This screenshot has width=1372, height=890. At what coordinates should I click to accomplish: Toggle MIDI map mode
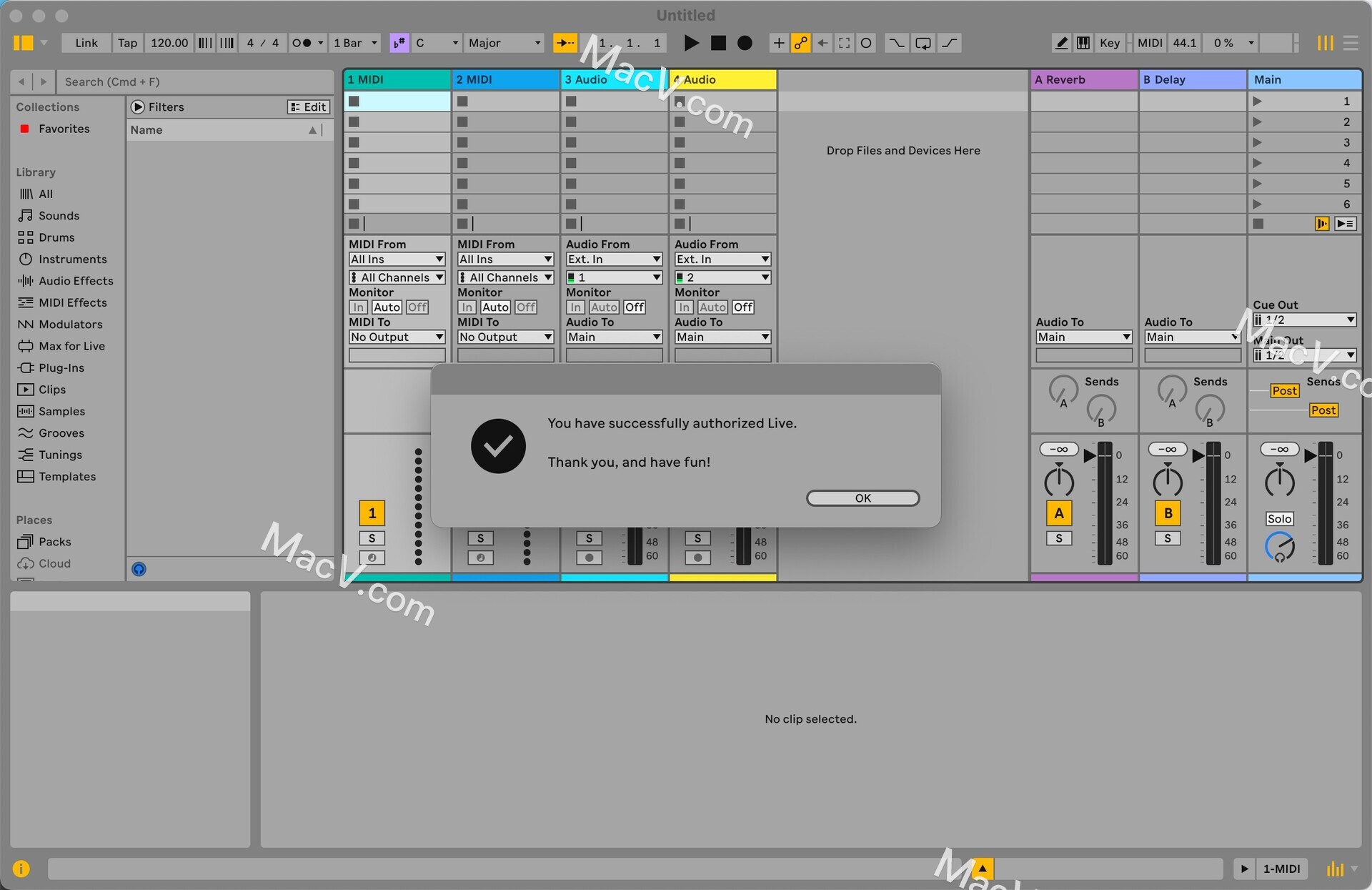tap(1150, 43)
